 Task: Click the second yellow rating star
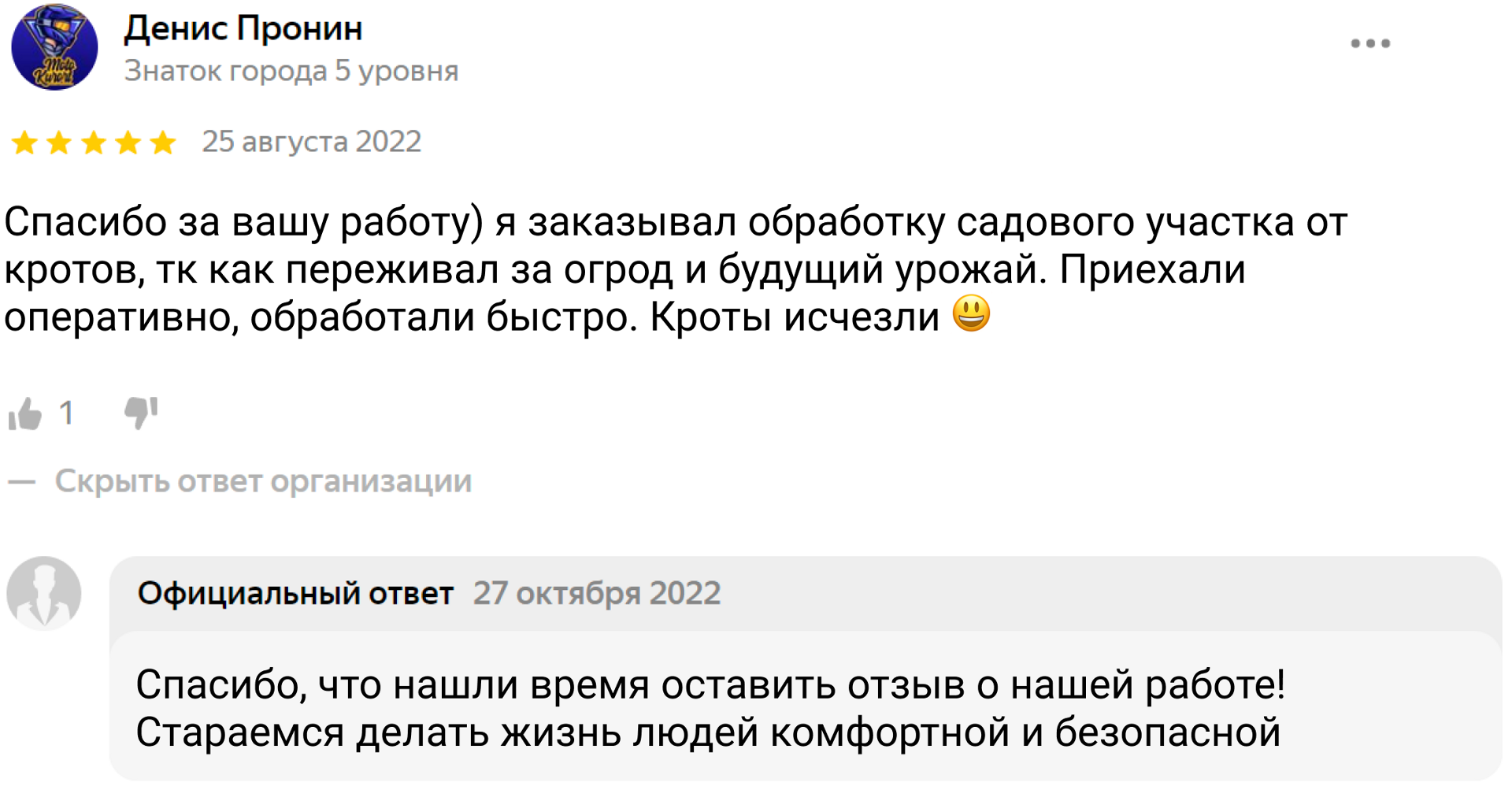coord(59,143)
